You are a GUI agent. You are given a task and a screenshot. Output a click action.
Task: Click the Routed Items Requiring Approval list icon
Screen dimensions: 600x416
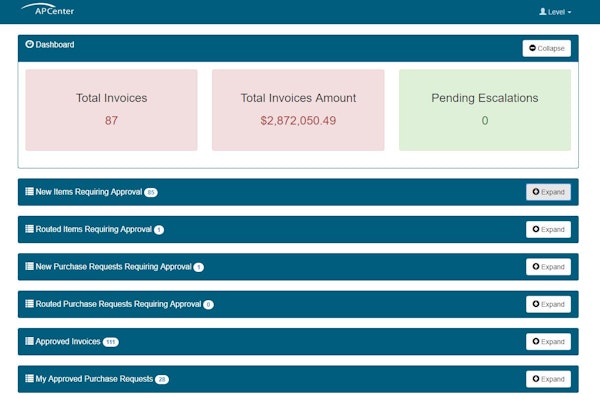click(29, 229)
